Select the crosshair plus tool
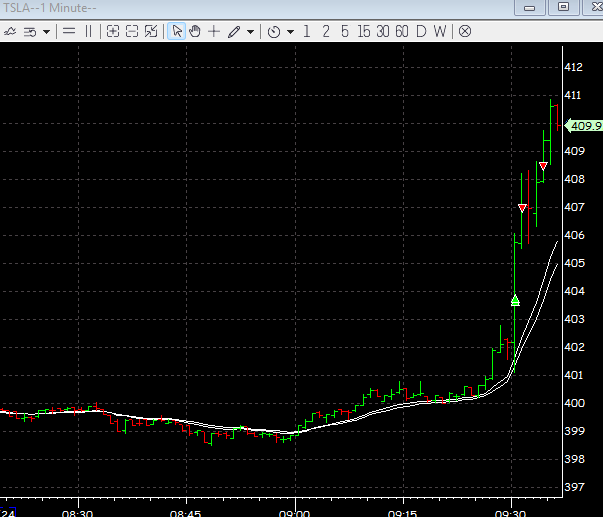This screenshot has width=603, height=517. pos(214,31)
